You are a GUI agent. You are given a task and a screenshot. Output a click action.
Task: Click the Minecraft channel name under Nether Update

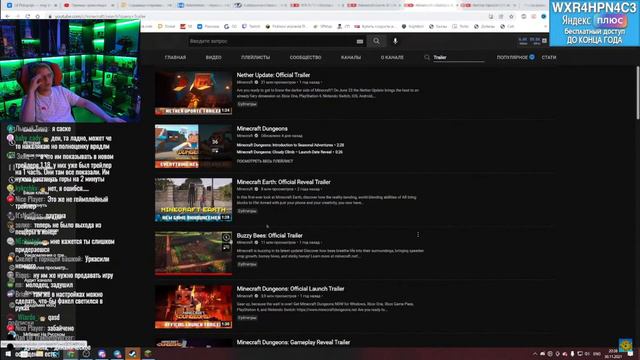point(244,82)
